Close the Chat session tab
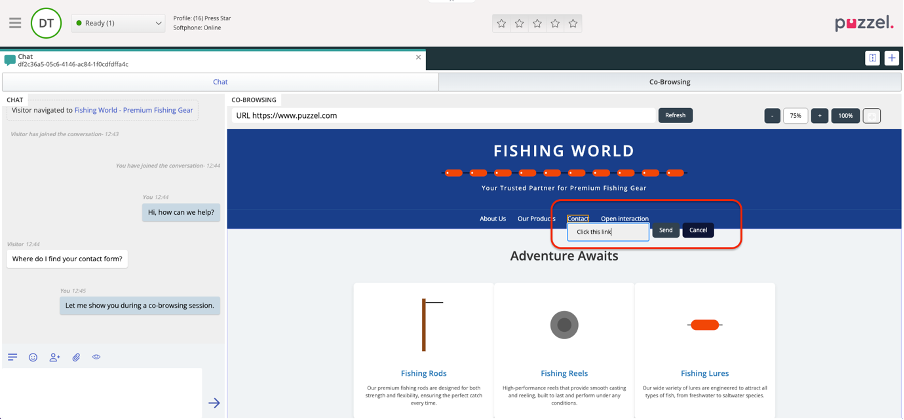 pyautogui.click(x=418, y=59)
